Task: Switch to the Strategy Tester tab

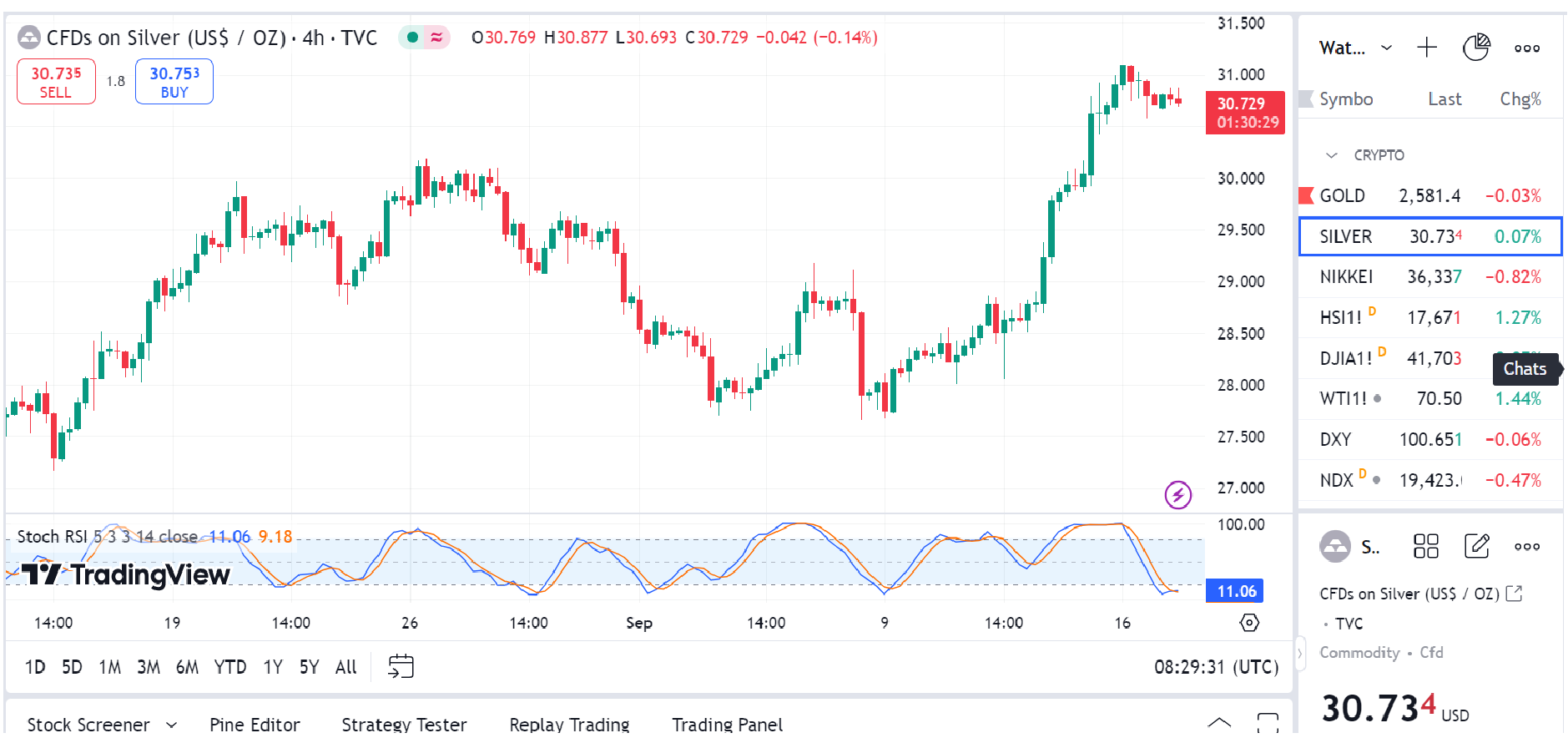Action: [x=404, y=724]
